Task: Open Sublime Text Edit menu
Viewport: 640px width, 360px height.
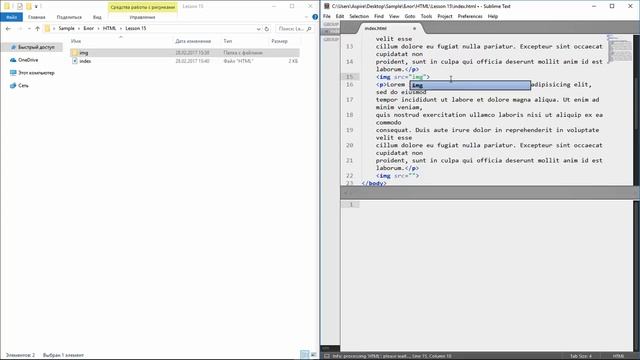Action: tap(340, 16)
